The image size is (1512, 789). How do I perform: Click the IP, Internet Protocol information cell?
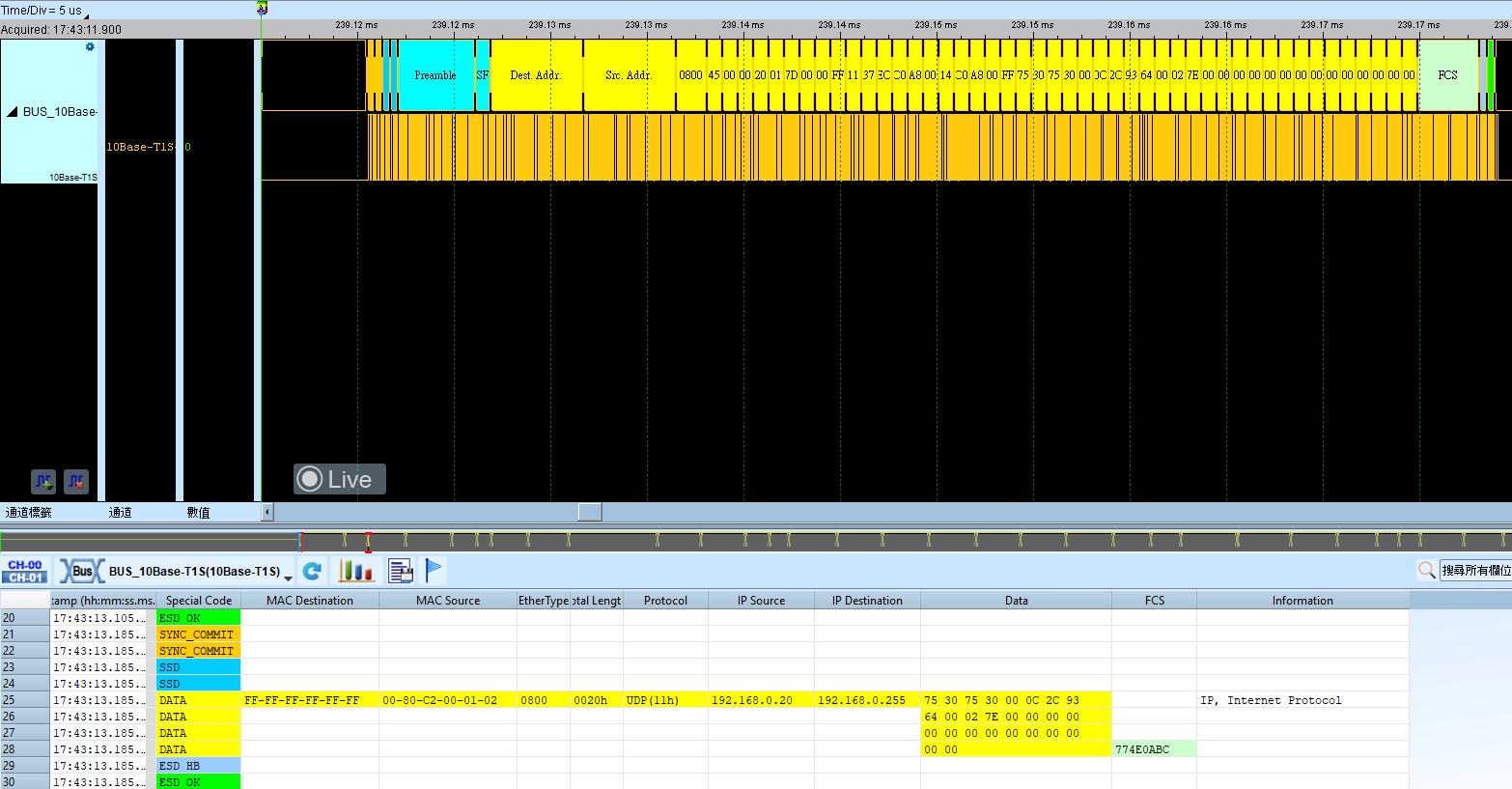(x=1302, y=700)
